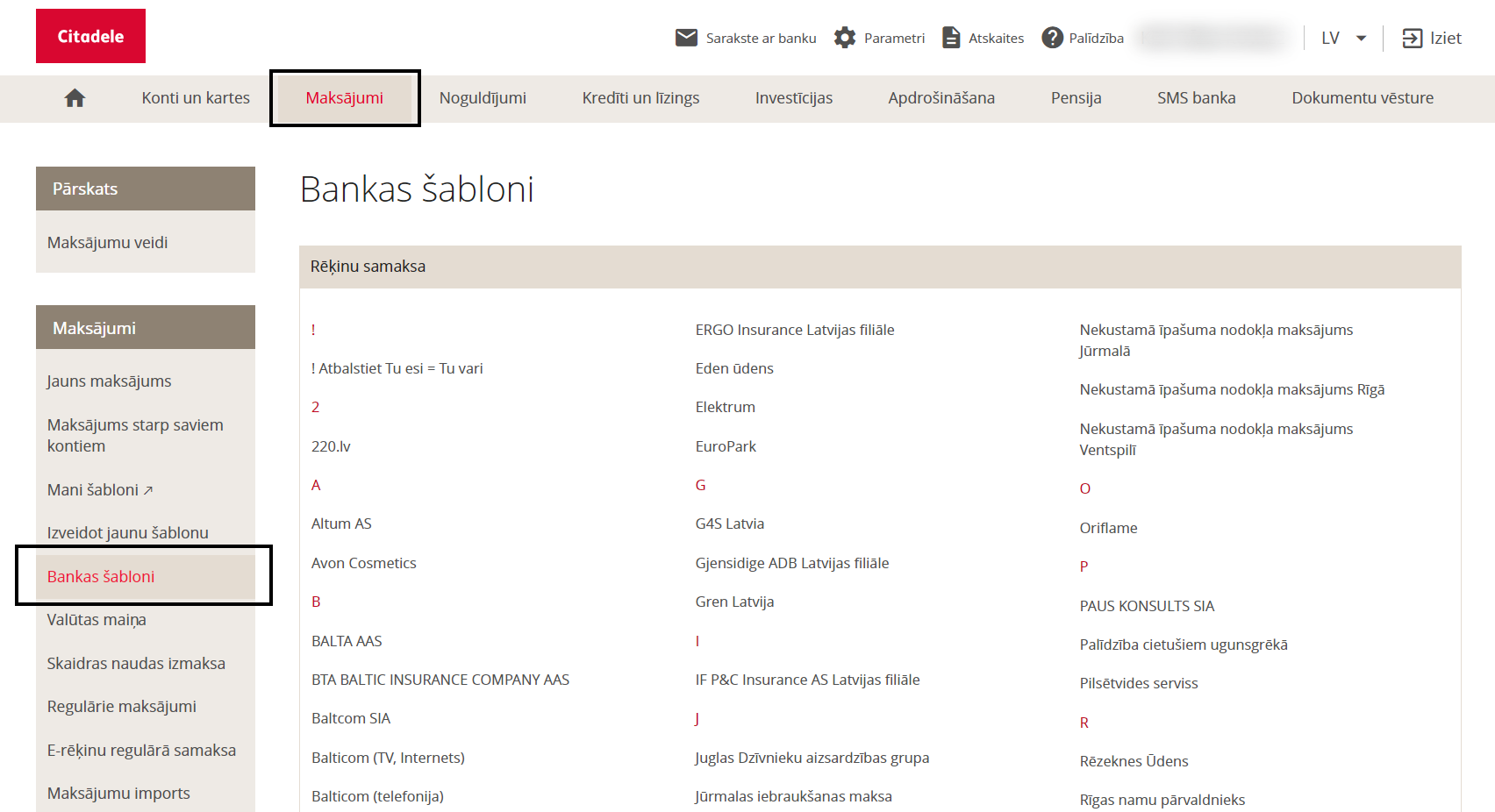Image resolution: width=1495 pixels, height=812 pixels.
Task: Click Palīdzība text link
Action: pos(1096,38)
